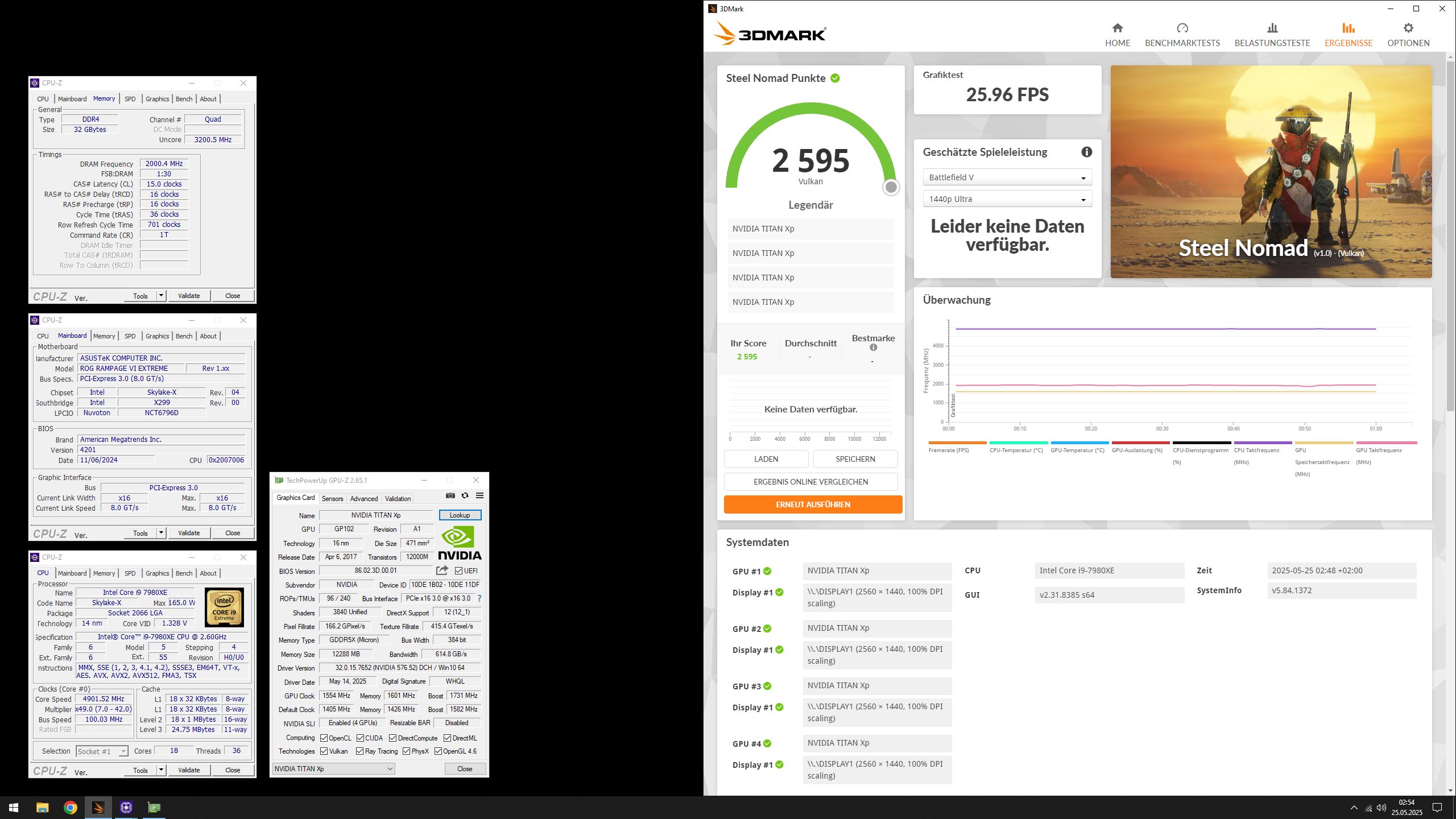
Task: Toggle the OpenGL 4.6 checkbox
Action: (438, 751)
